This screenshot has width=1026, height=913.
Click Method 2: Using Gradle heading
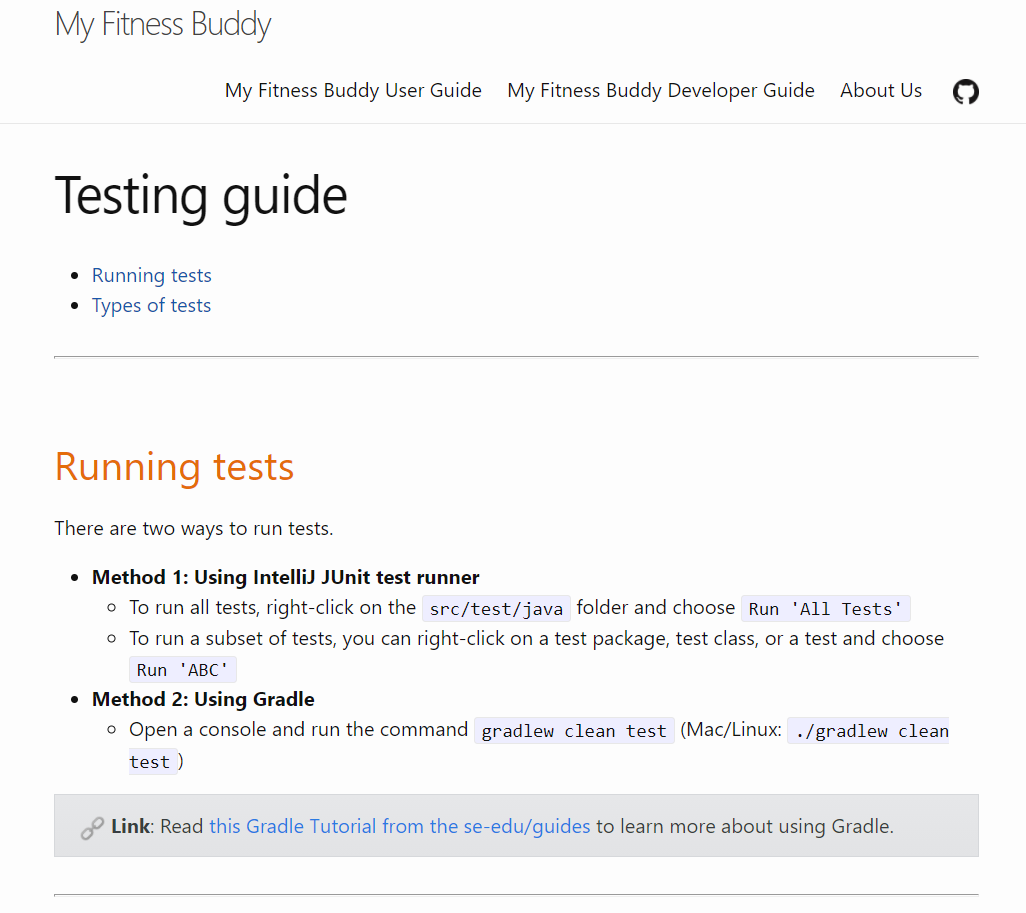(203, 699)
